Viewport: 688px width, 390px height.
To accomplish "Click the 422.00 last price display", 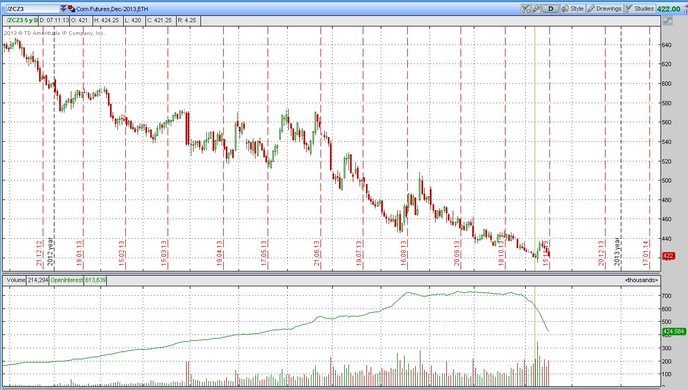I will [x=669, y=9].
